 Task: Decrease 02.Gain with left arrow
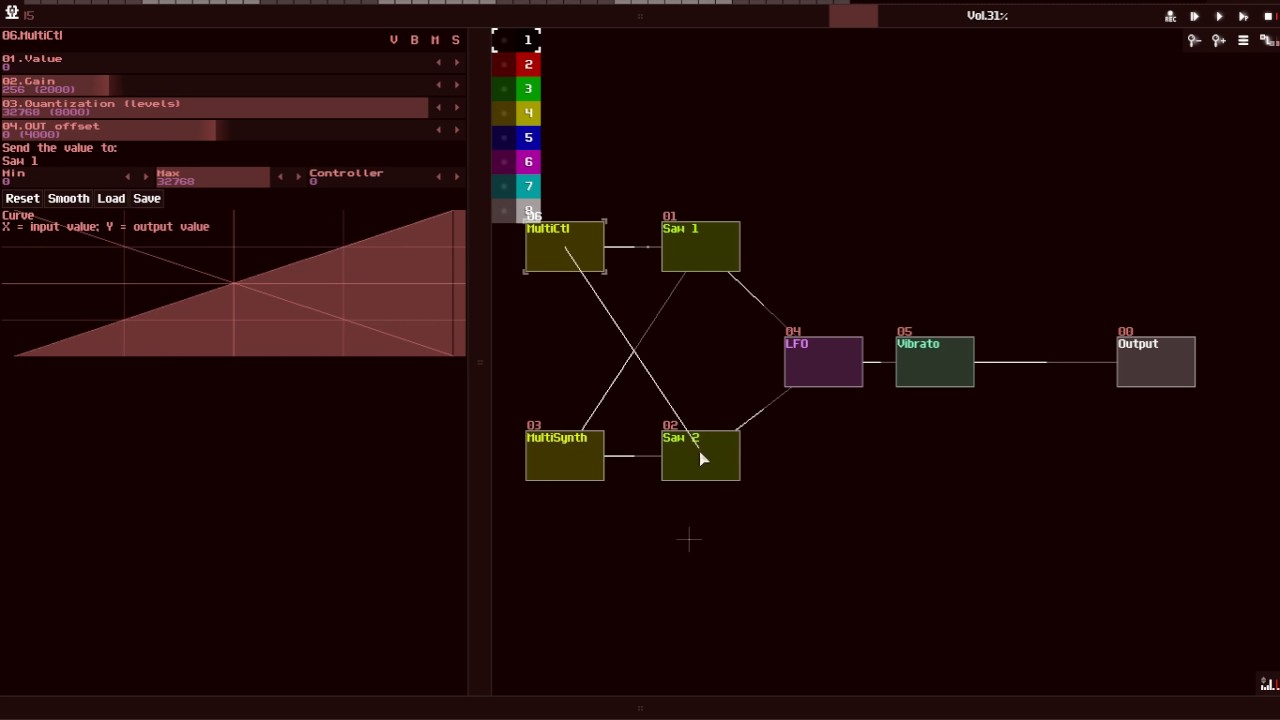pos(438,85)
